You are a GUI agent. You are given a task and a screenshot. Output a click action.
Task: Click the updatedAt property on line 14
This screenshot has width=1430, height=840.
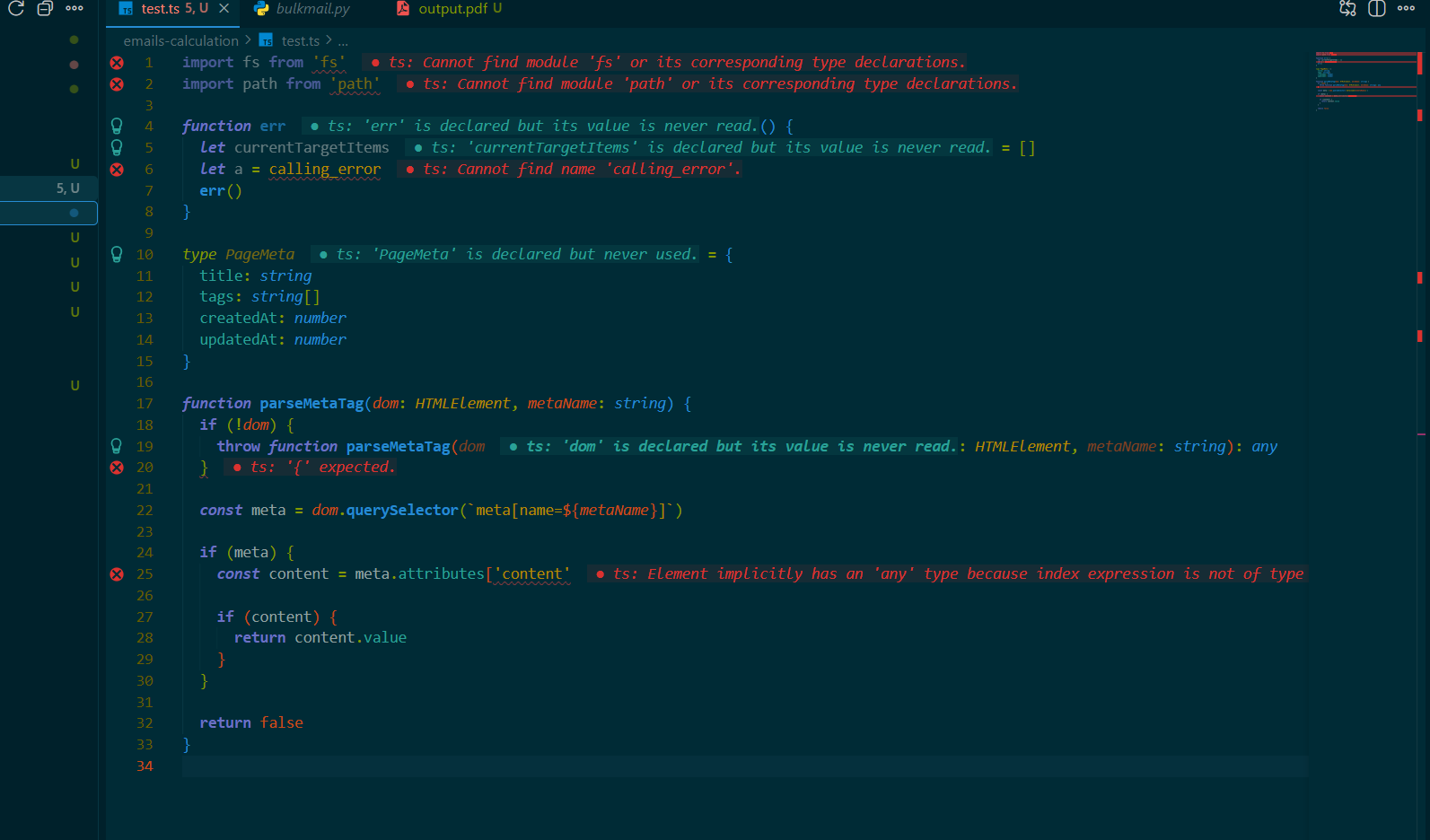pos(238,339)
